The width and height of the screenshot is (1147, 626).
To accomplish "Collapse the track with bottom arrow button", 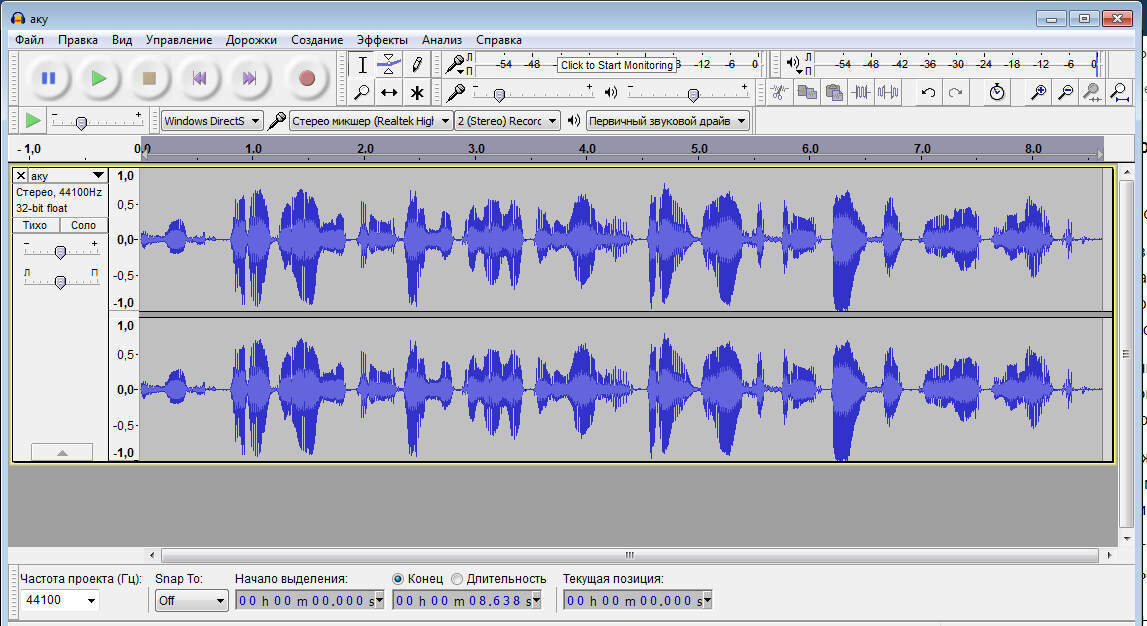I will coord(62,452).
